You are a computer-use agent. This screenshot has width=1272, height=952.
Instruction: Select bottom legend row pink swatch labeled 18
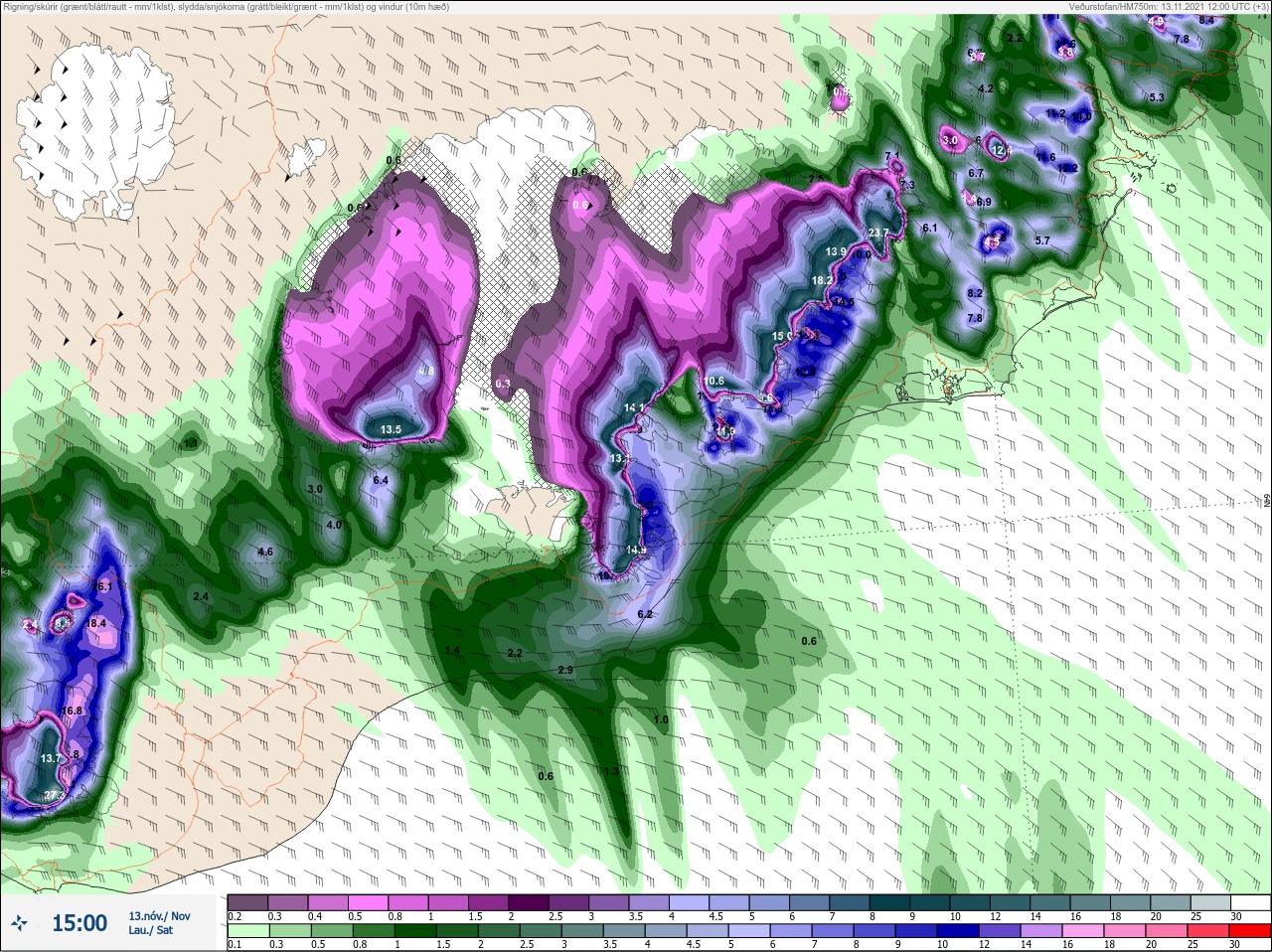coord(1124,931)
